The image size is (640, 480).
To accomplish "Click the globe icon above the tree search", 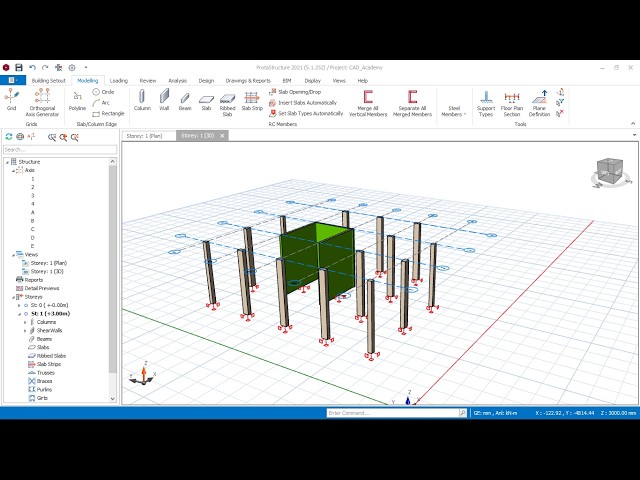I will pyautogui.click(x=20, y=137).
